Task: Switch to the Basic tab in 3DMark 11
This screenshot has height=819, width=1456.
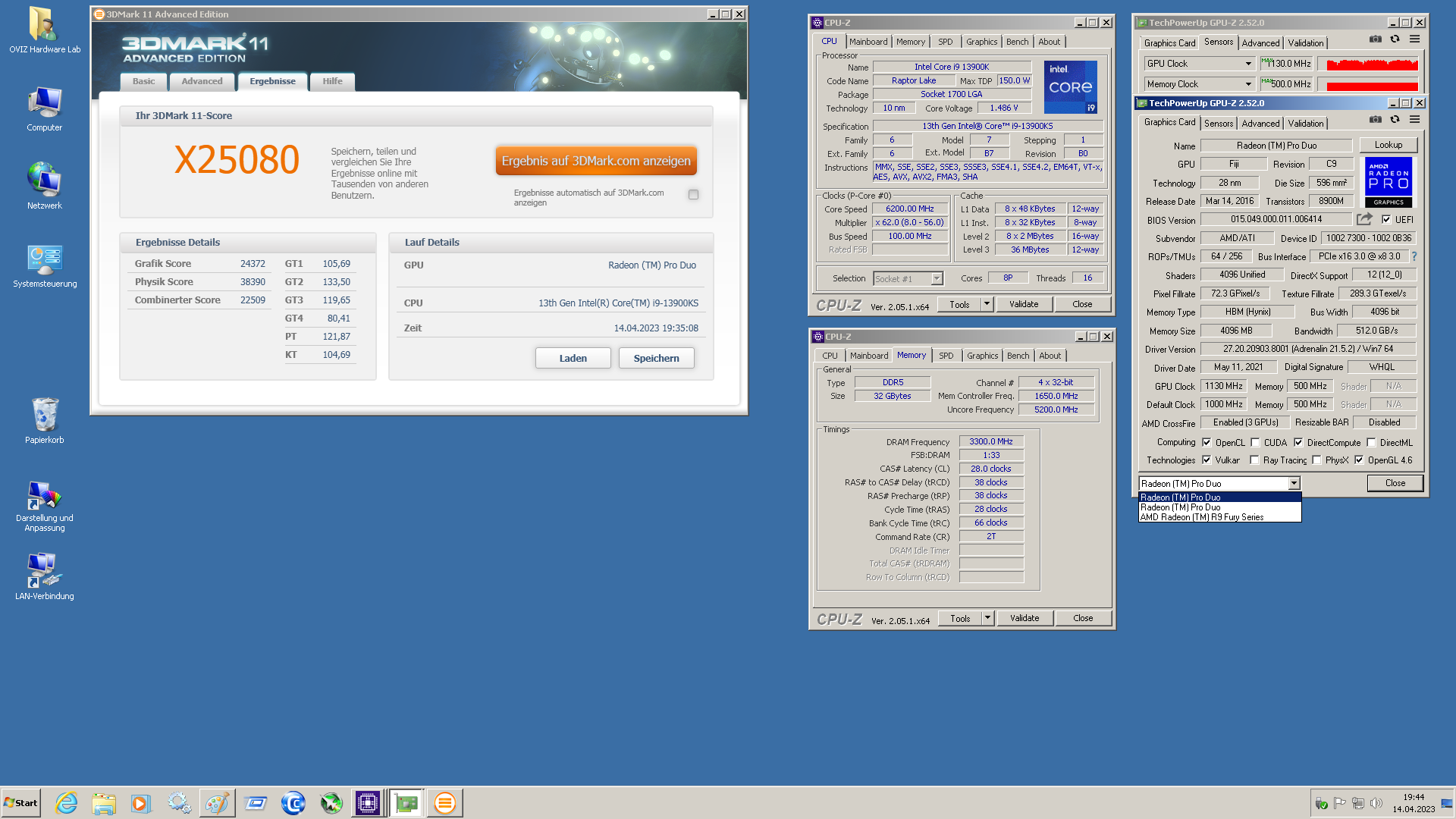Action: pyautogui.click(x=143, y=82)
